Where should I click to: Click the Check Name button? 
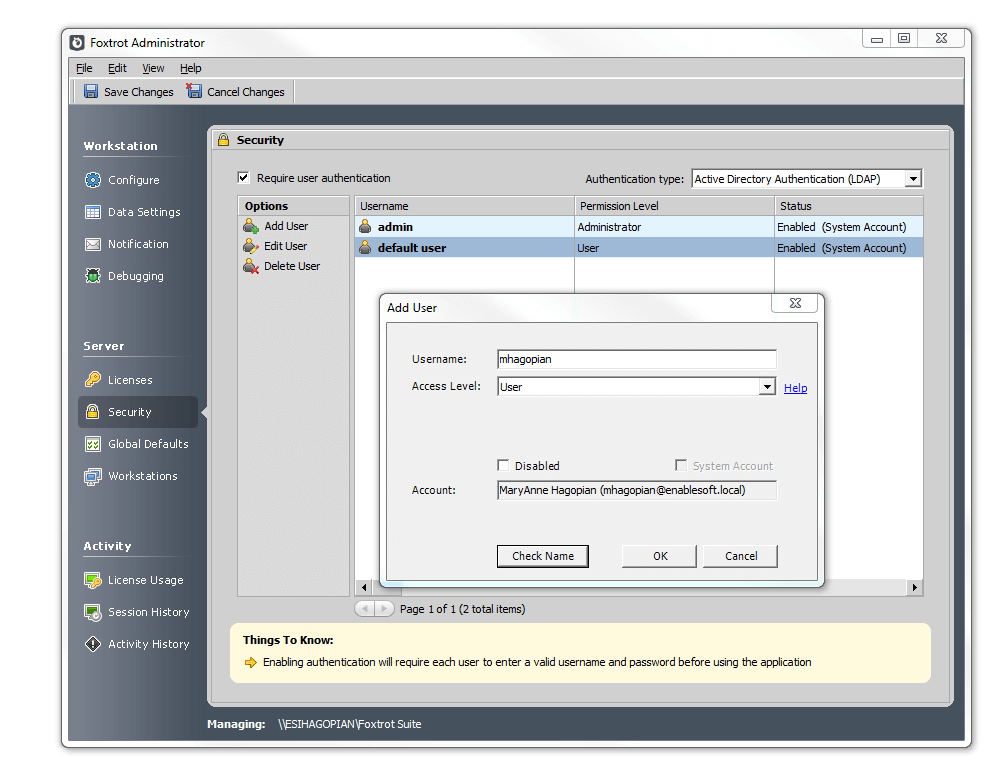pyautogui.click(x=543, y=556)
